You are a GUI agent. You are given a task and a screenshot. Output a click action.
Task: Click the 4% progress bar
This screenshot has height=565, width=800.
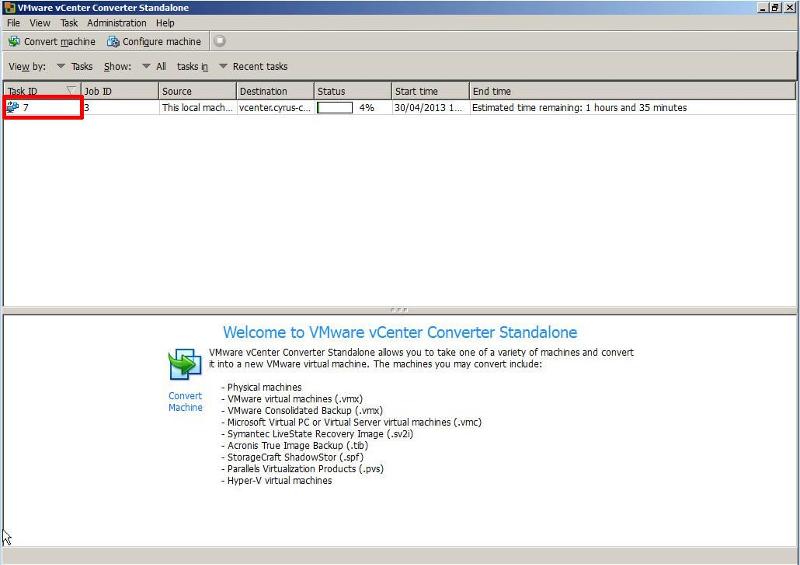pyautogui.click(x=335, y=108)
